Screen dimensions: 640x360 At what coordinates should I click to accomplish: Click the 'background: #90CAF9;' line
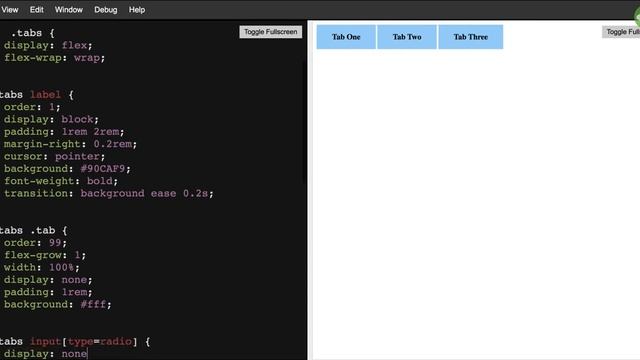pos(67,169)
